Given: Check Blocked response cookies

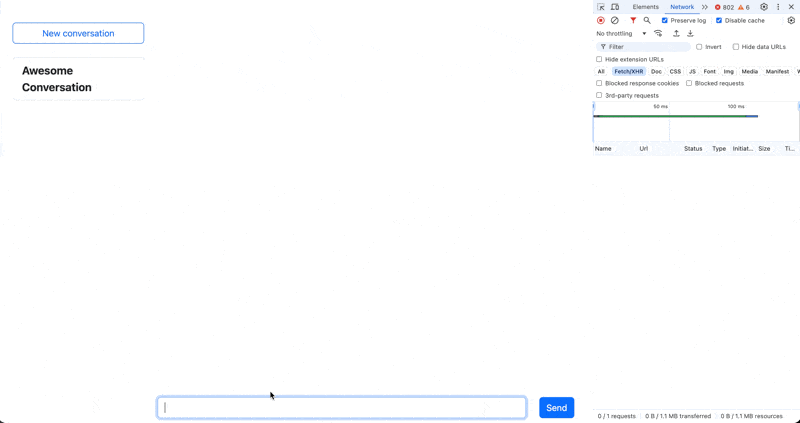Looking at the screenshot, I should click(599, 83).
